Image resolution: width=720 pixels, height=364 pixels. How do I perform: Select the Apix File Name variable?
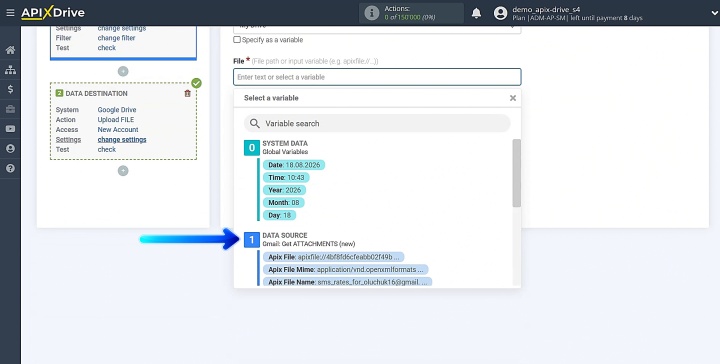coord(348,282)
